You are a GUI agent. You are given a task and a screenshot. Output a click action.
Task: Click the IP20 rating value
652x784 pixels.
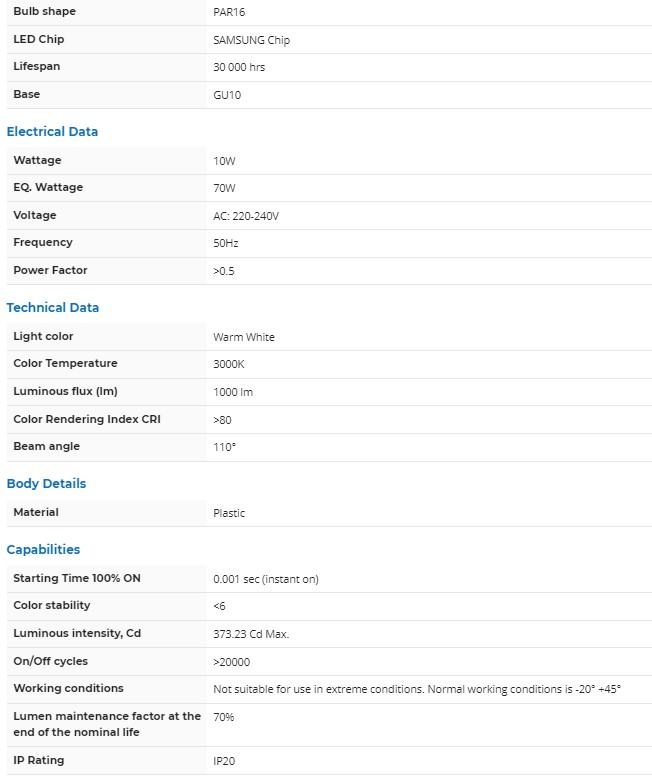(x=224, y=761)
